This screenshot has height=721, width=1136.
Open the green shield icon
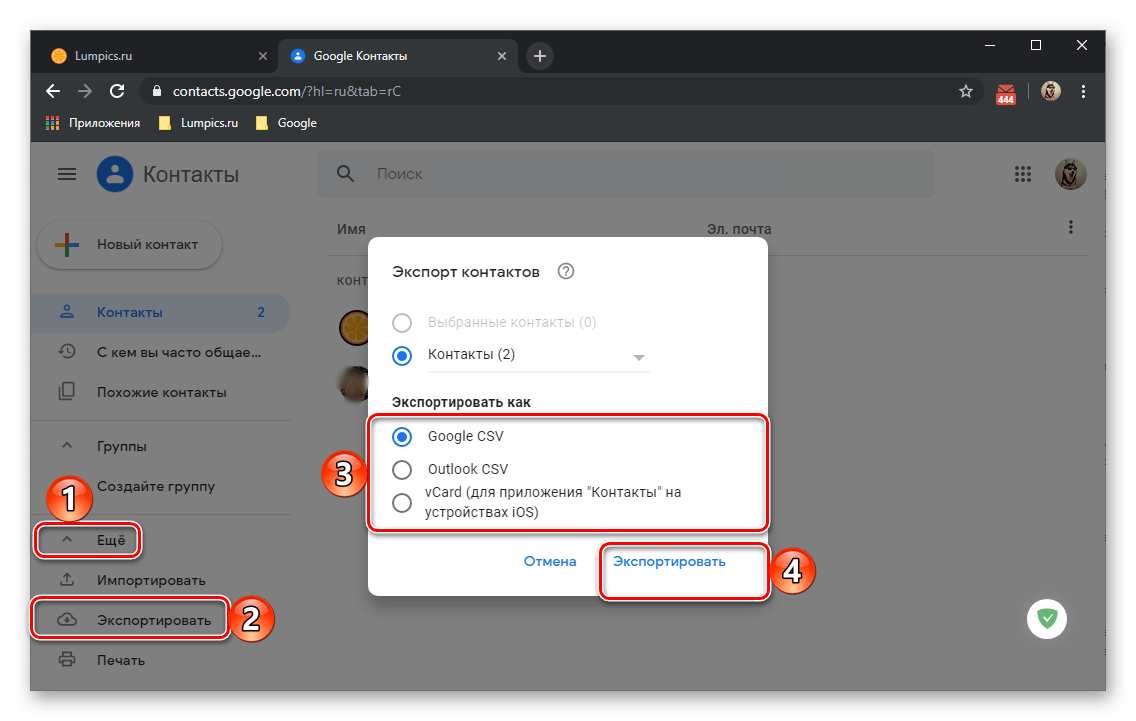[x=1046, y=619]
